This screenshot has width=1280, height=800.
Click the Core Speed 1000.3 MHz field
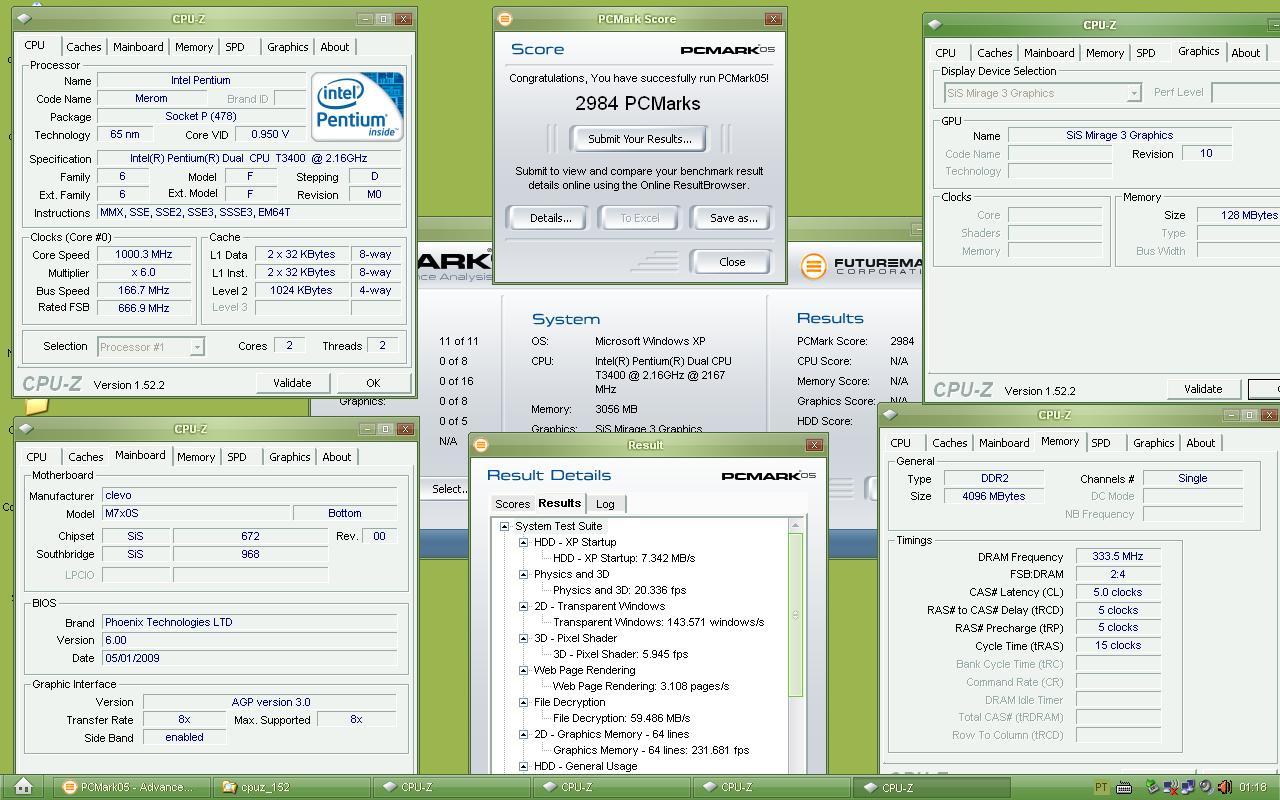point(144,254)
